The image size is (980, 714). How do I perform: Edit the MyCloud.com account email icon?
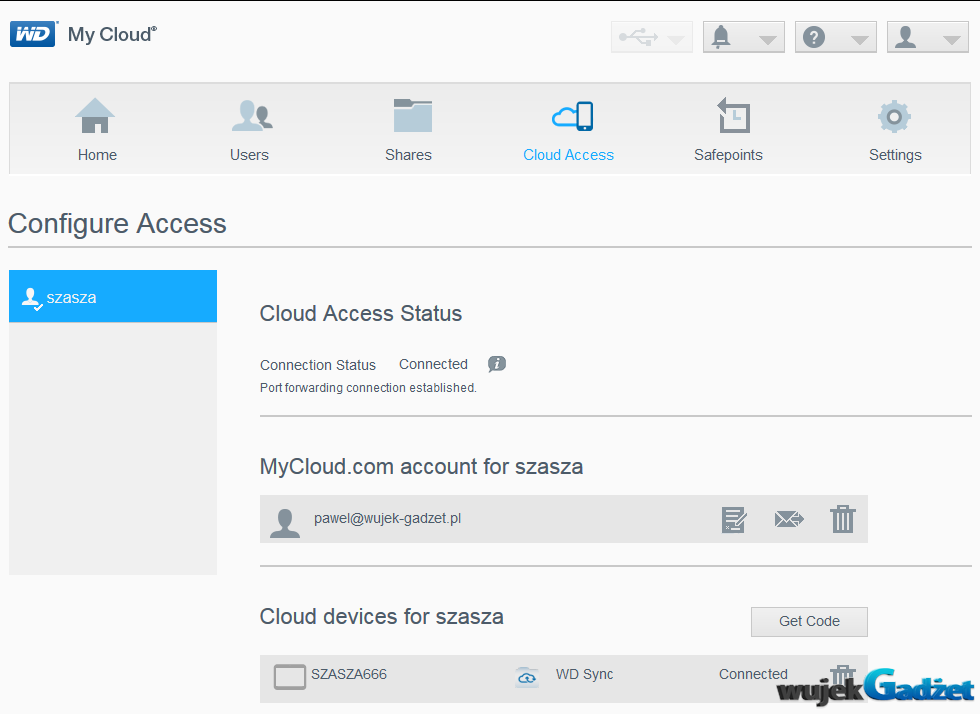point(734,519)
